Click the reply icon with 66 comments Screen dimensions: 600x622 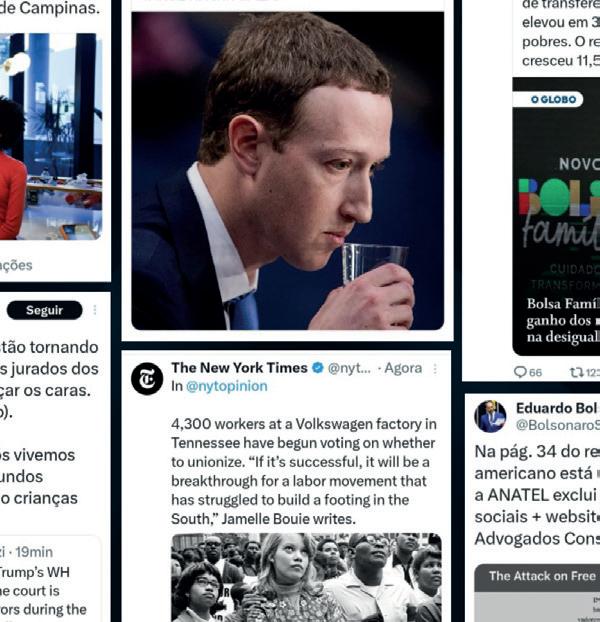pos(519,372)
